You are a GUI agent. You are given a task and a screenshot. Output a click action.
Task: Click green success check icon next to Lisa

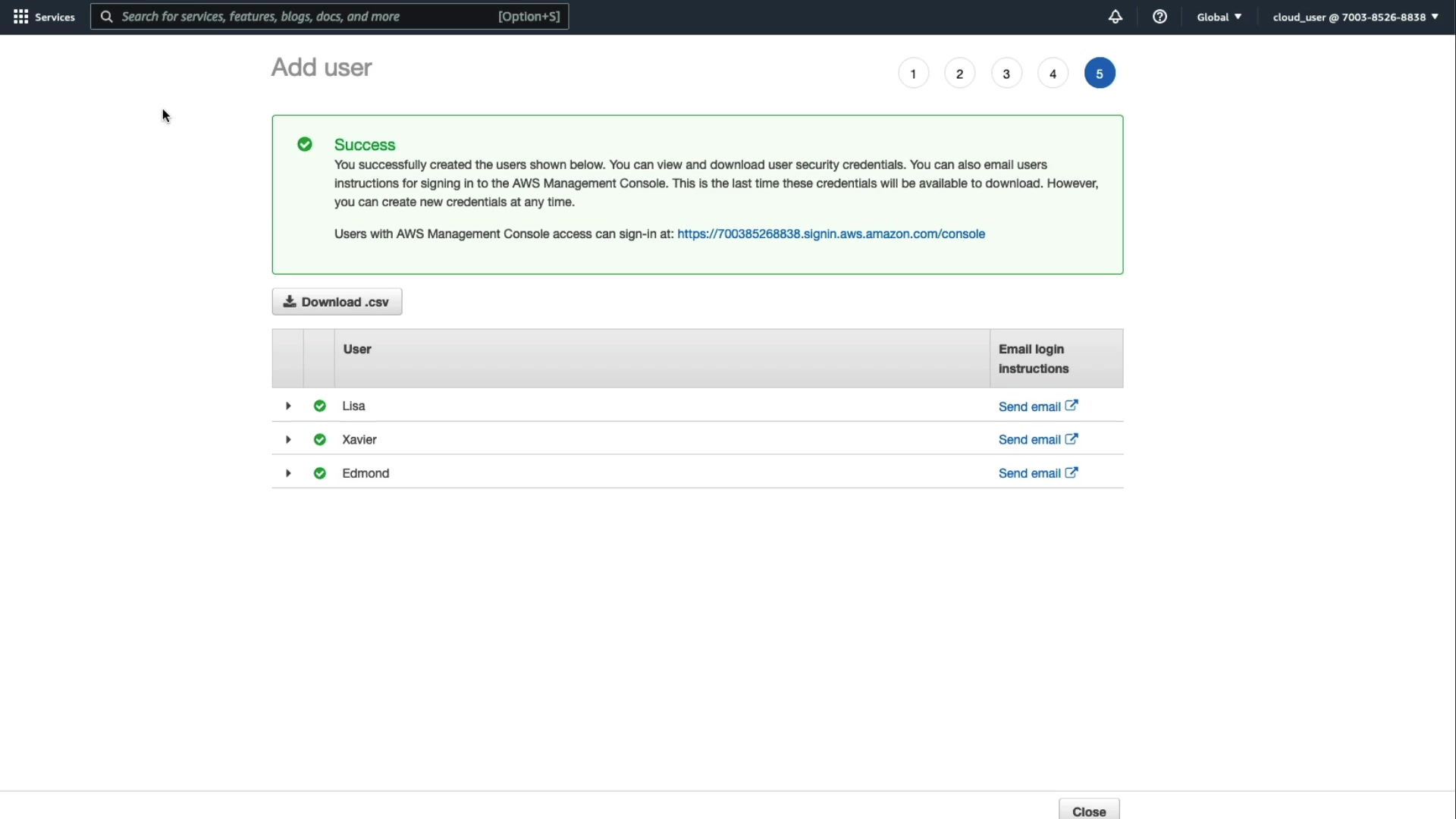tap(320, 406)
